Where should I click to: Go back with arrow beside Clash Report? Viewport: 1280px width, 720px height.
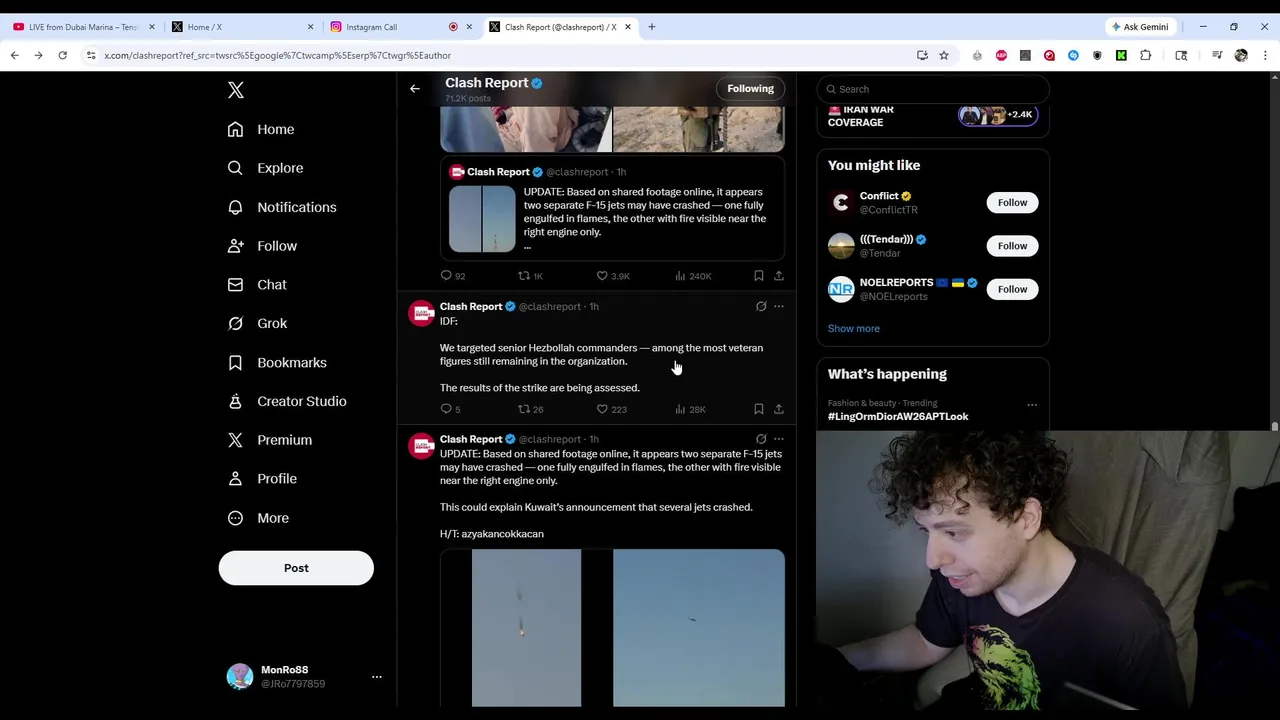(x=415, y=89)
